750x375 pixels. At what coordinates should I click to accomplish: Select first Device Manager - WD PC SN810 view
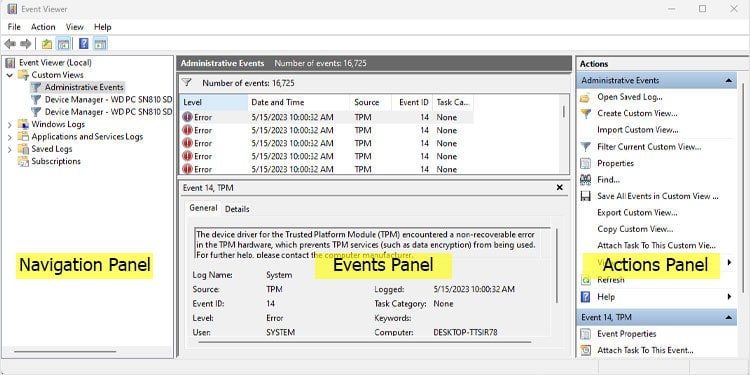[x=108, y=99]
